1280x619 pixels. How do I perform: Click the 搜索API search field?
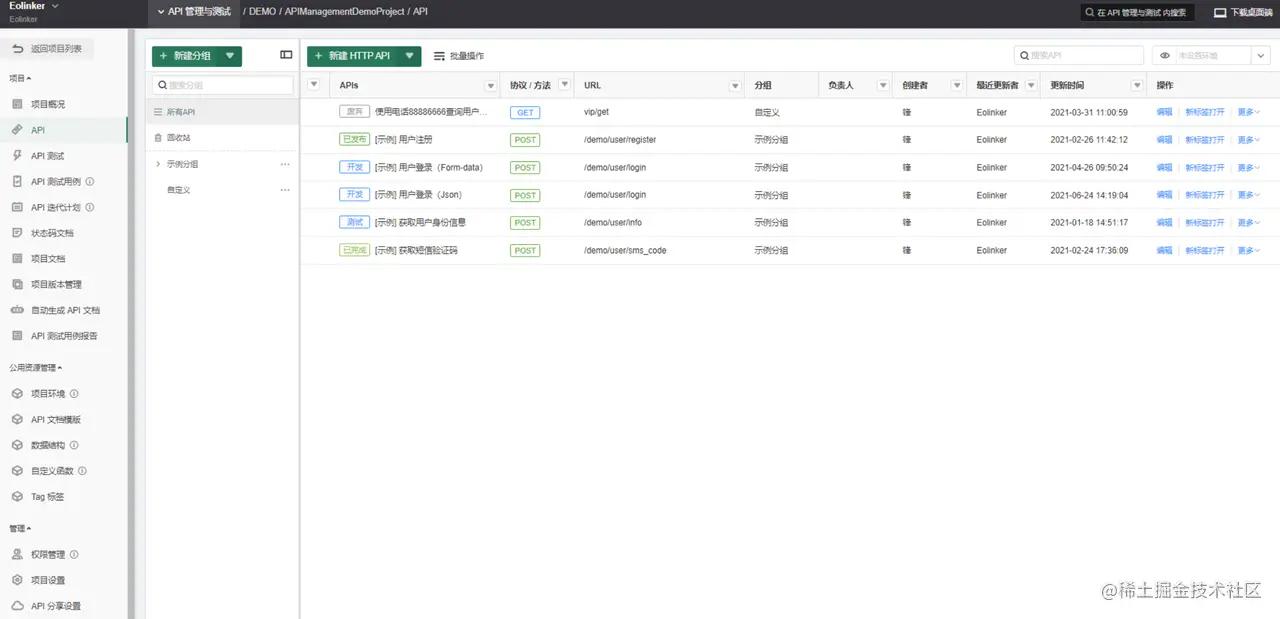[x=1079, y=56]
